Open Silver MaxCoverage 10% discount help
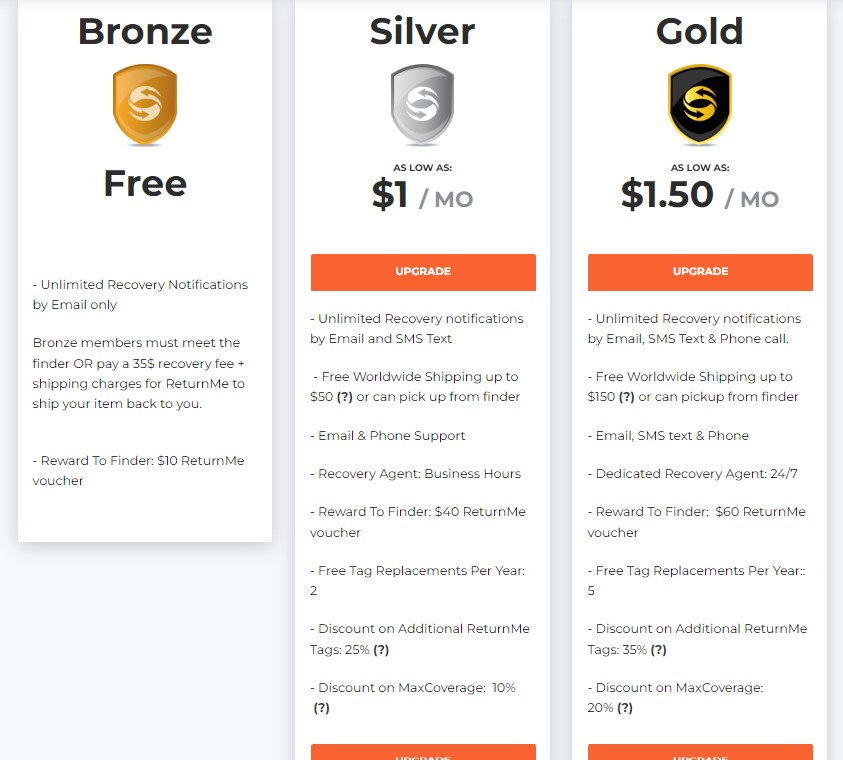The height and width of the screenshot is (760, 843). [322, 708]
